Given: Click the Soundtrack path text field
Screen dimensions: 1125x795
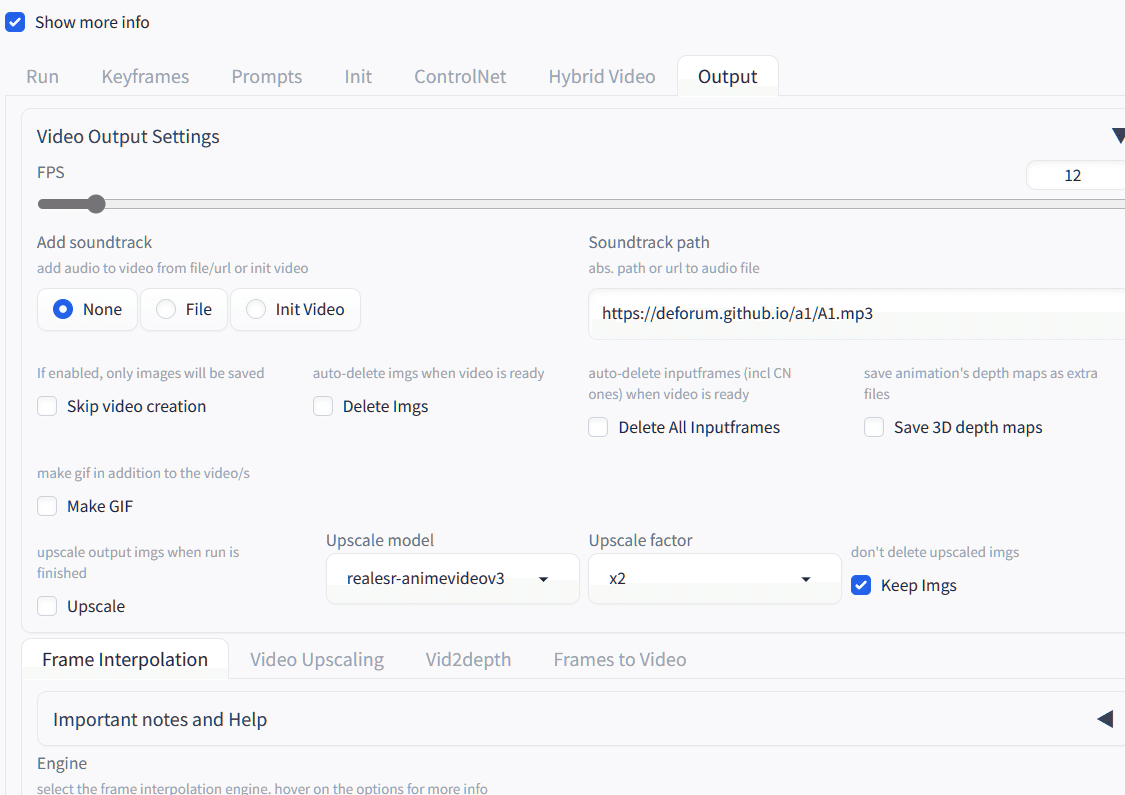Looking at the screenshot, I should pos(856,313).
